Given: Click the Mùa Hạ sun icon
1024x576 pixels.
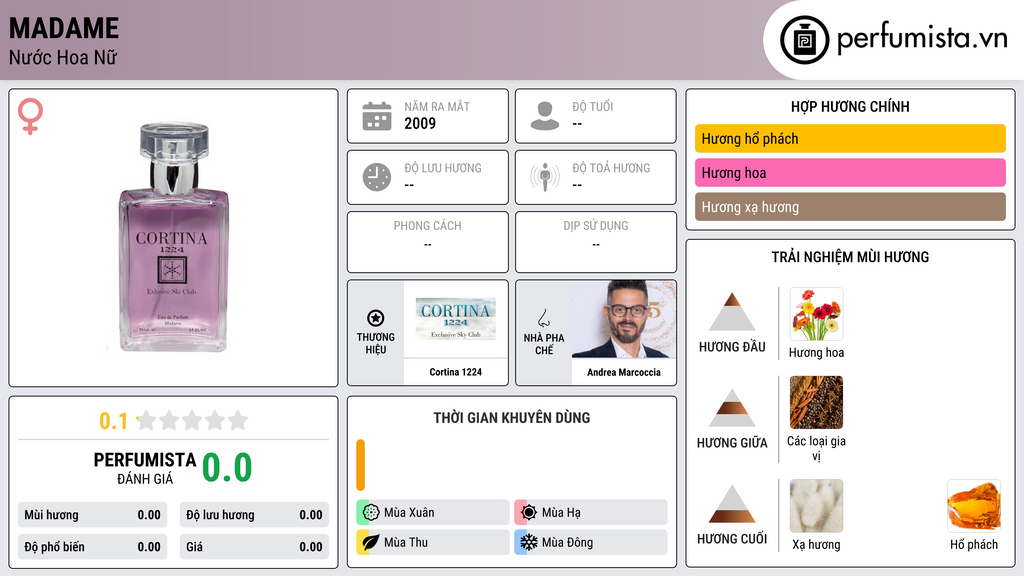Looking at the screenshot, I should click(529, 512).
